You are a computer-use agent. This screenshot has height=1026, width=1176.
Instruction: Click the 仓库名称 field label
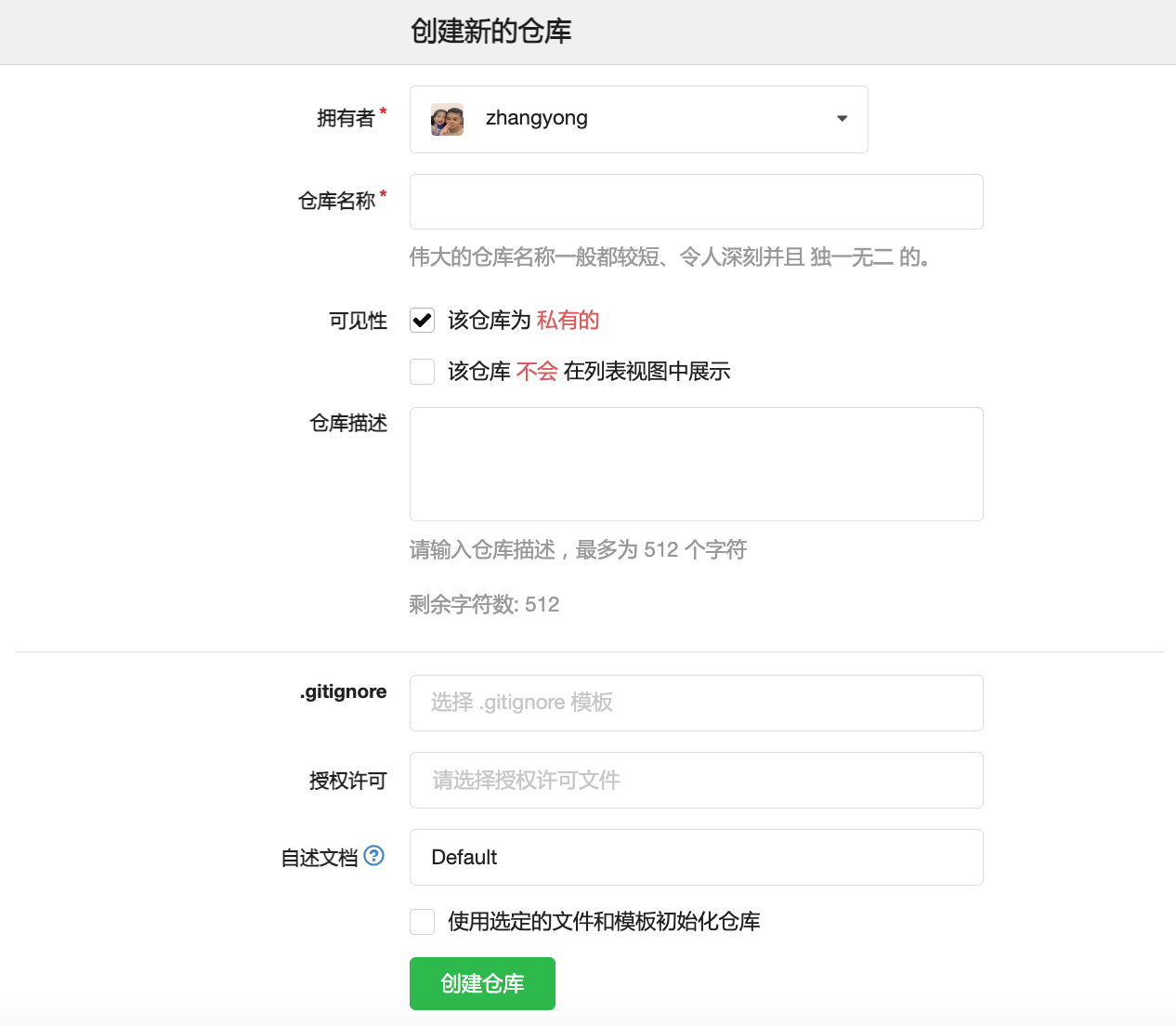tap(336, 201)
